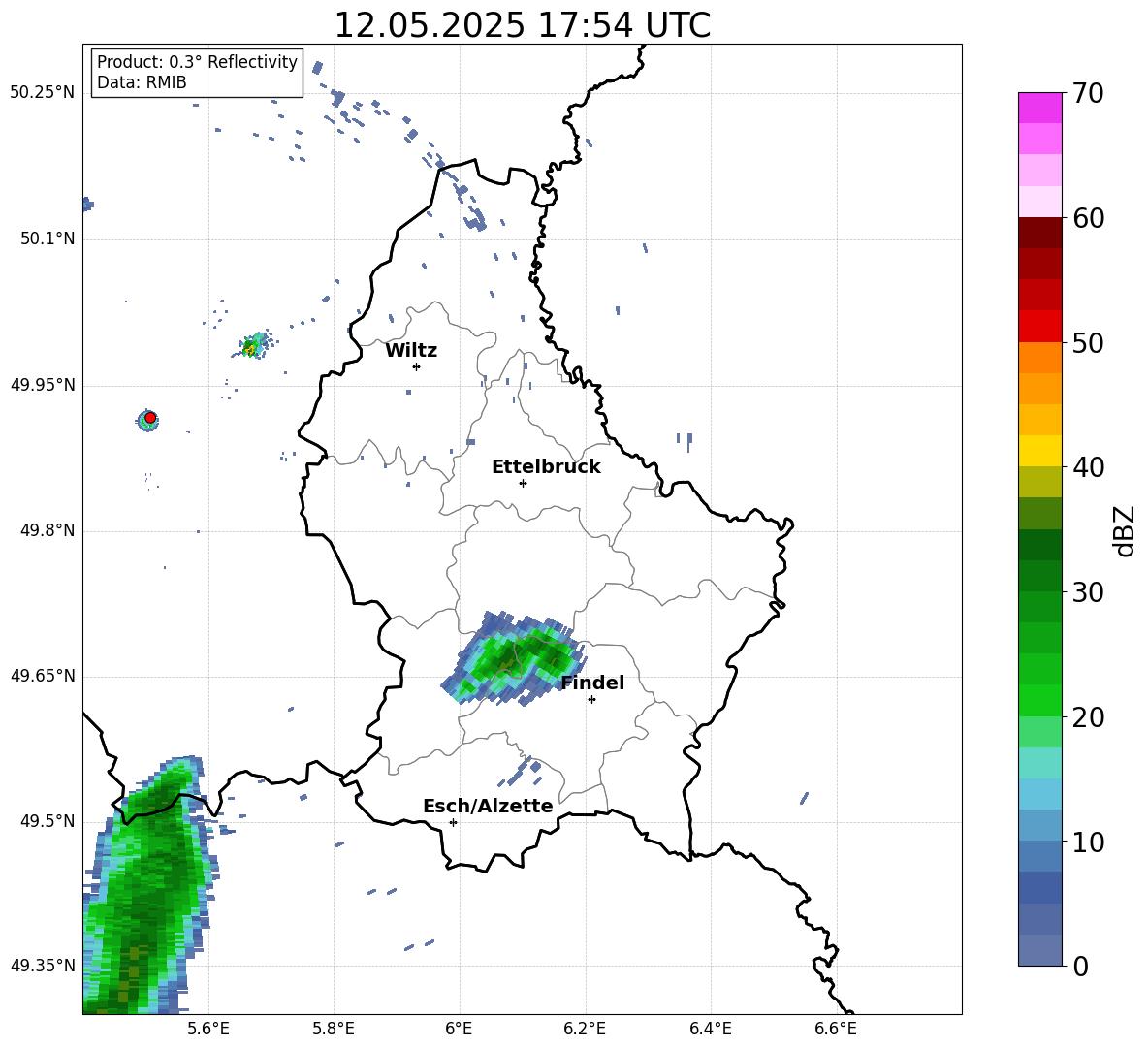Click the 50 colorbar tick value
Viewport: 1148px width, 1048px height.
click(1088, 343)
